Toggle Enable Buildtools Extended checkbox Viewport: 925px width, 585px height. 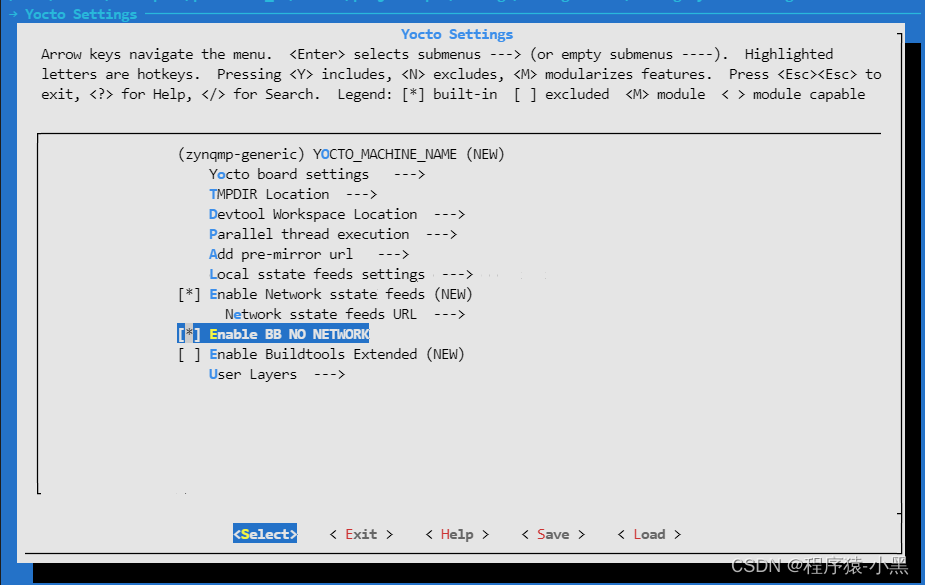[x=189, y=354]
